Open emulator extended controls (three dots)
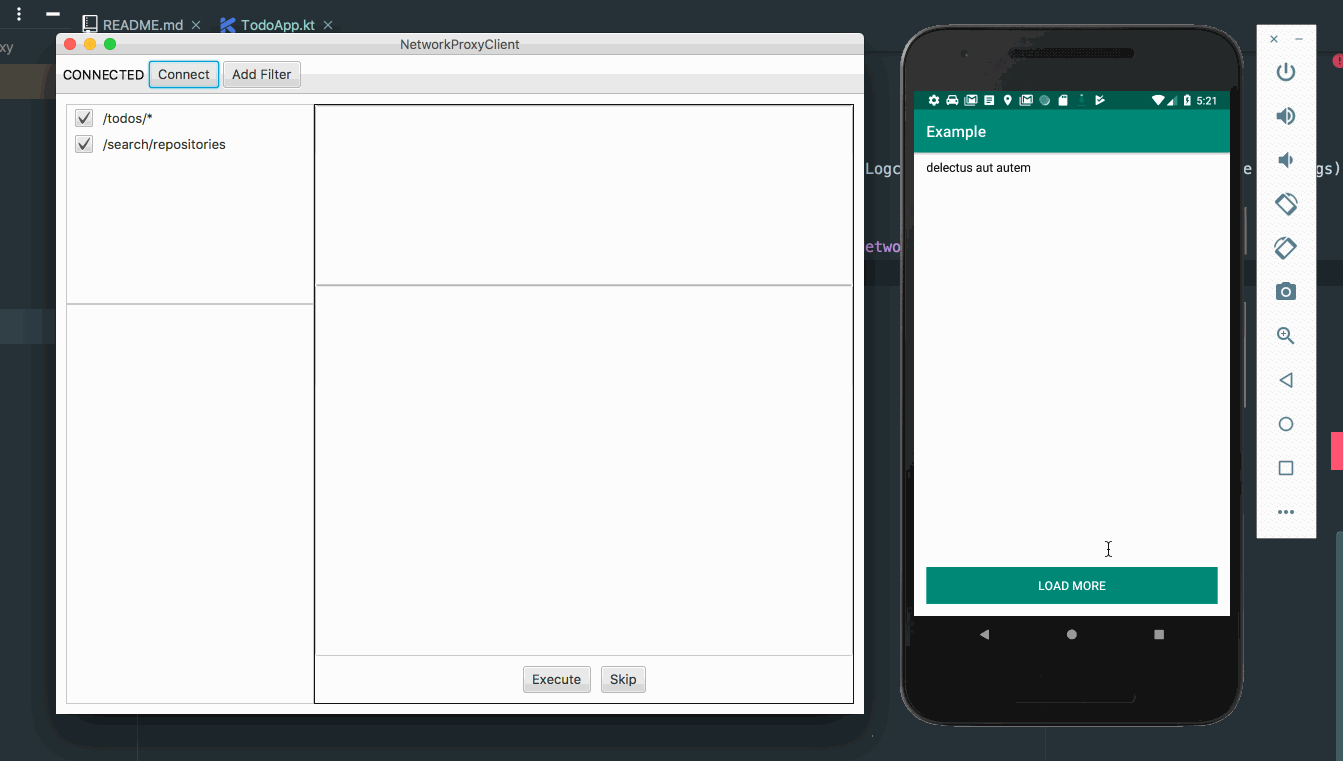The height and width of the screenshot is (761, 1343). [x=1286, y=512]
